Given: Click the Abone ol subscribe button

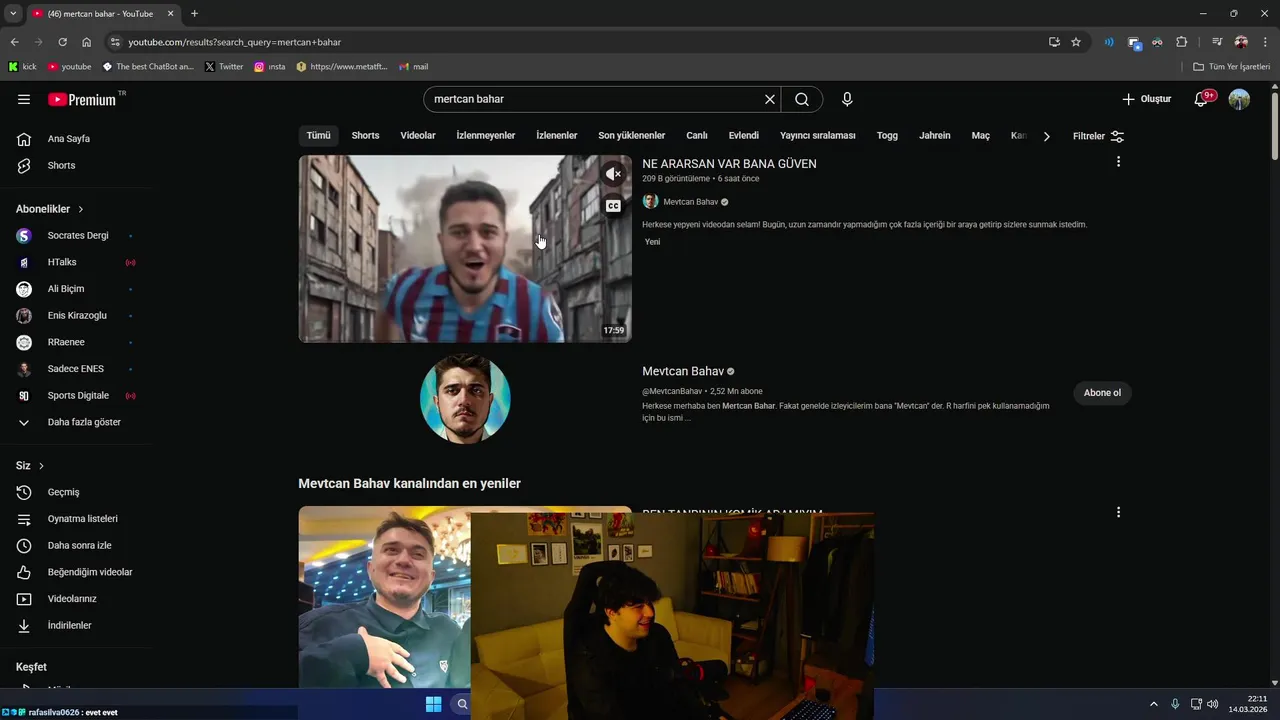Looking at the screenshot, I should pyautogui.click(x=1102, y=393).
